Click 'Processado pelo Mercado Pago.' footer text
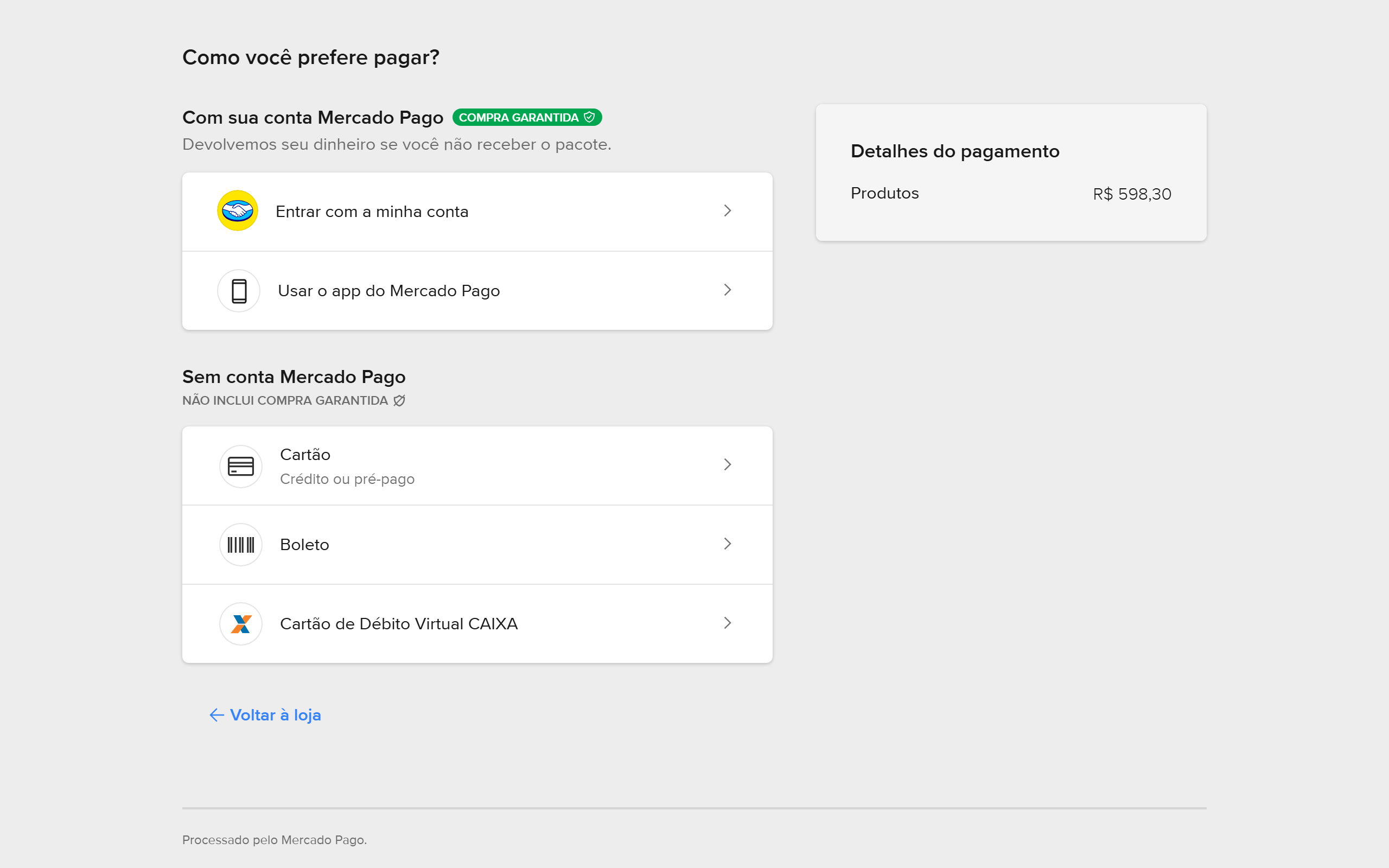Screen dimensions: 1389x868 pos(275,840)
